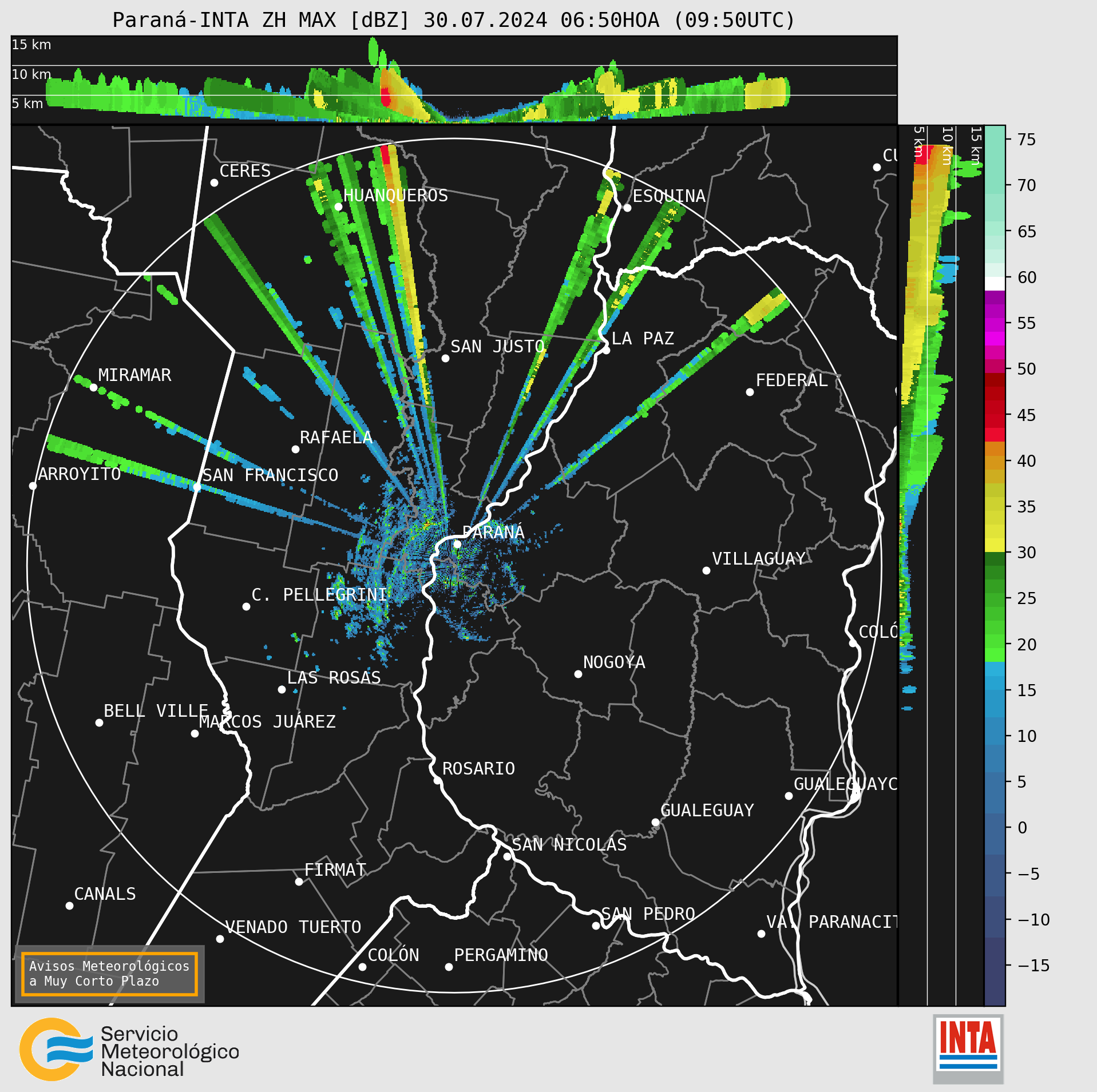Click the INTA logo
The image size is (1097, 1092).
point(968,1049)
